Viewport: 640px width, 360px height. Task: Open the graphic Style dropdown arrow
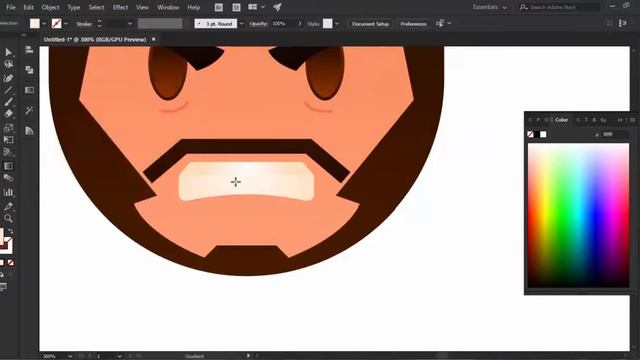pyautogui.click(x=337, y=24)
